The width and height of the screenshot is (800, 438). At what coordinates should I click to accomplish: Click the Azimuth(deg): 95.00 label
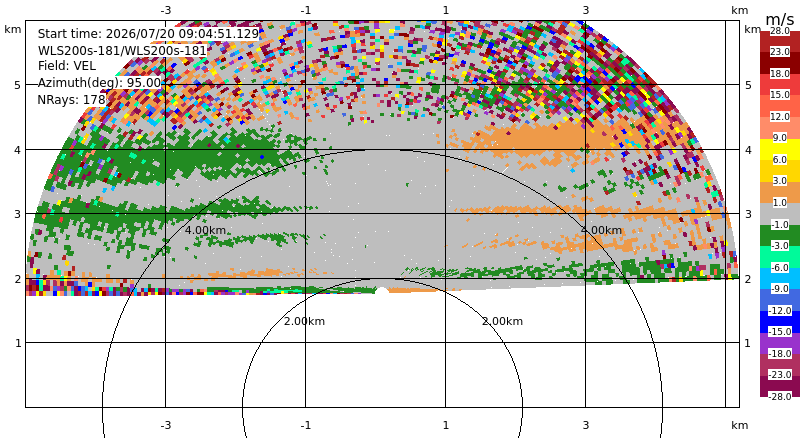(x=99, y=83)
